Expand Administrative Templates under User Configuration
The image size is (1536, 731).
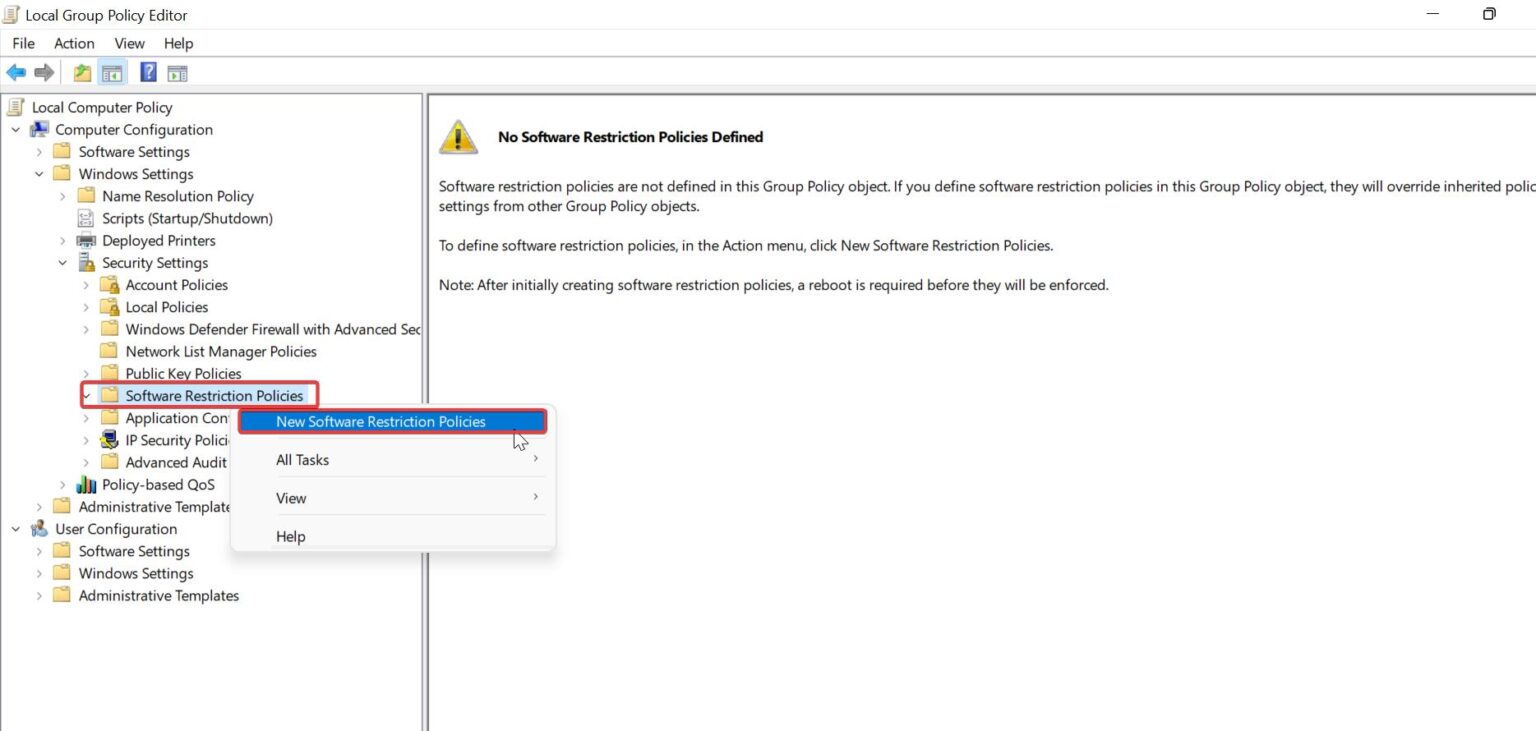(x=38, y=595)
